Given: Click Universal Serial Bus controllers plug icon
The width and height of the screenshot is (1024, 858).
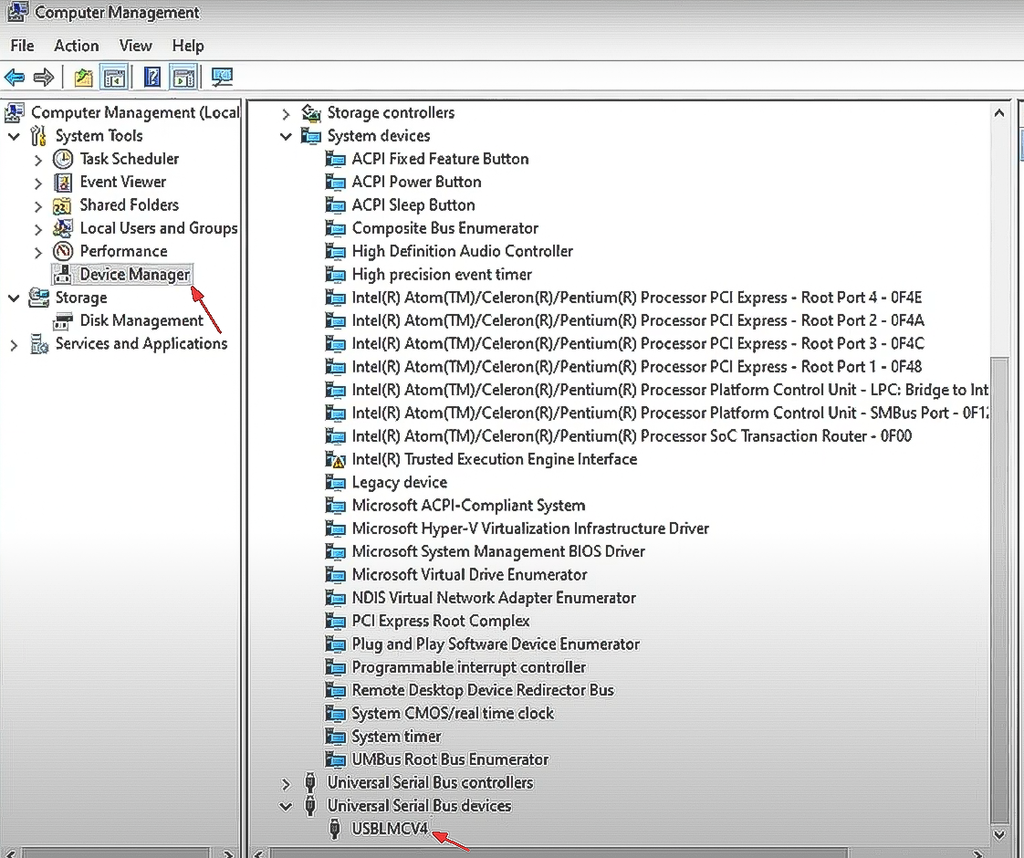Looking at the screenshot, I should (310, 782).
